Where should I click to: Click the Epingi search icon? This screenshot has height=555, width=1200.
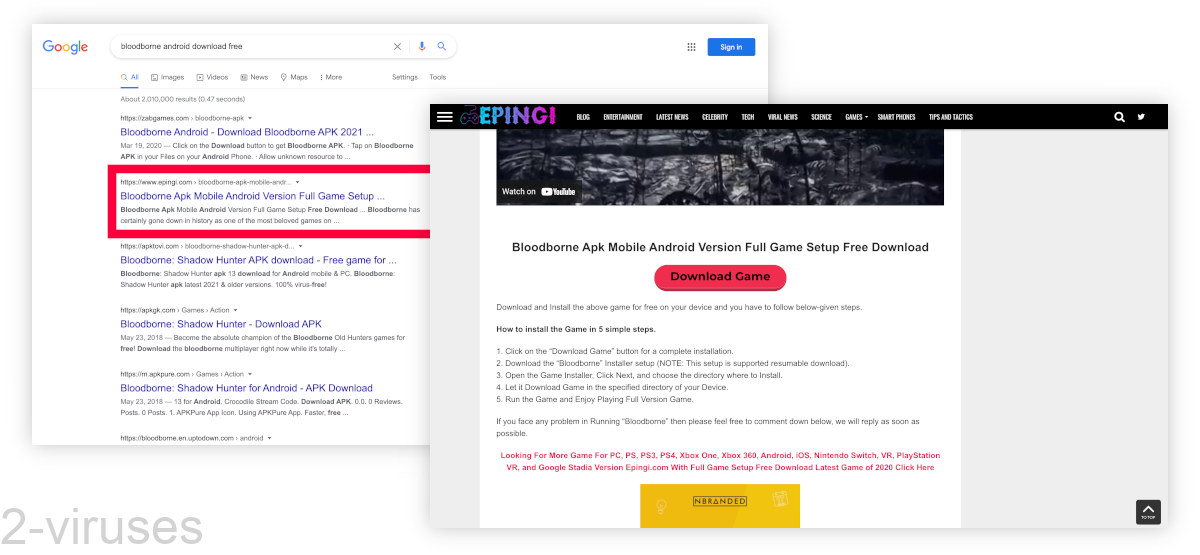pos(1119,117)
